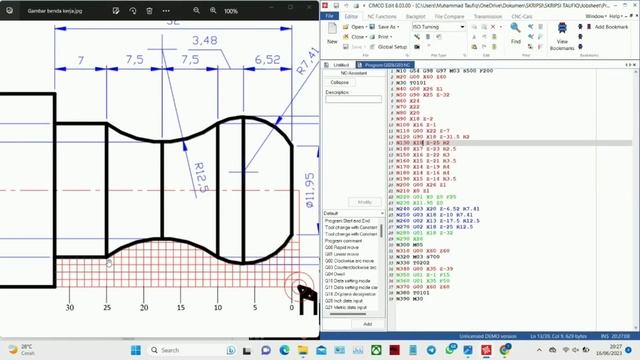
Task: Open Windows Start menu
Action: click(136, 350)
